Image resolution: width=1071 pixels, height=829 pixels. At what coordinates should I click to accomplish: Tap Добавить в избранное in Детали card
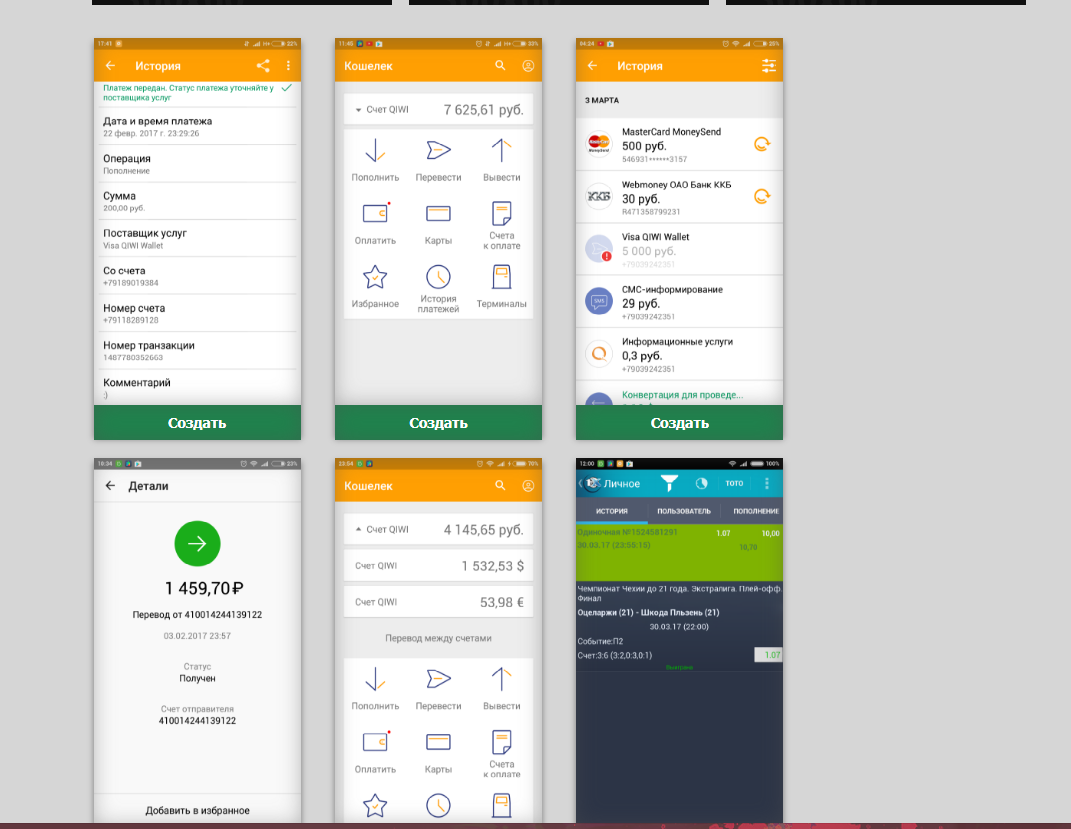point(197,811)
